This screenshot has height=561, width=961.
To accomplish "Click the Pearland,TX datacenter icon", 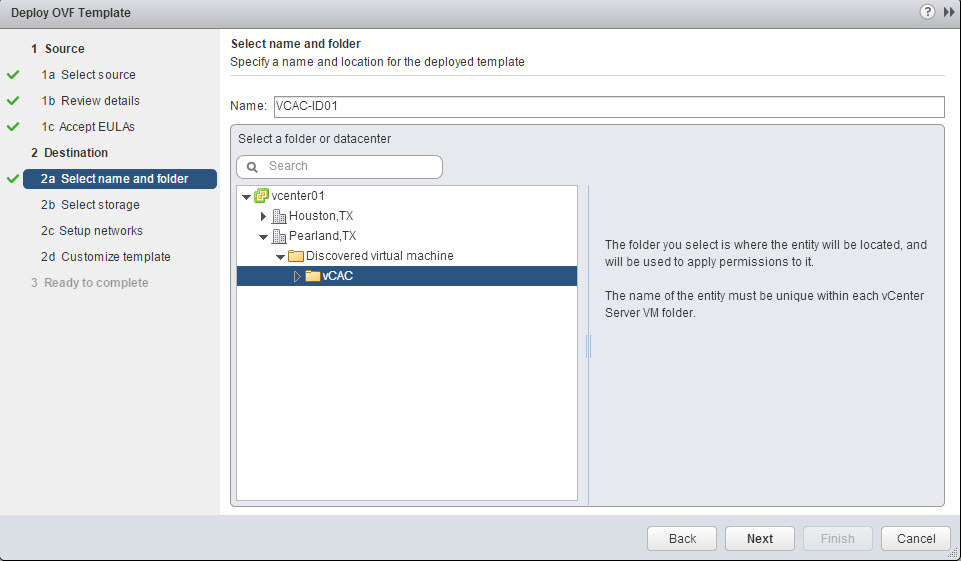I will click(x=279, y=236).
